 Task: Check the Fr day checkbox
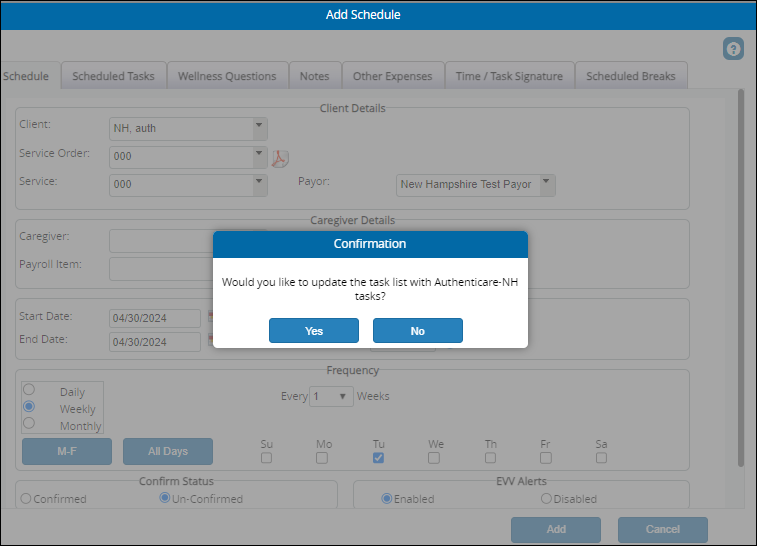coord(546,458)
